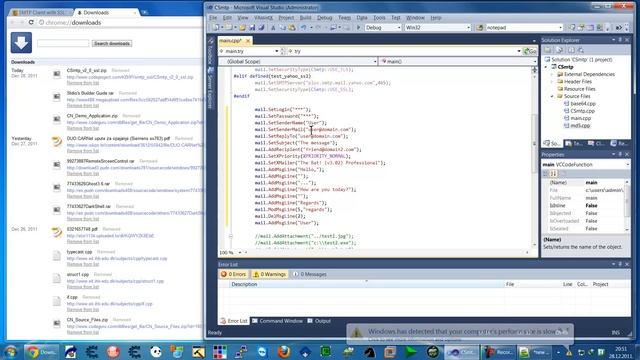Expand External Dependencies node
Screen dimensions: 640x360
tap(552, 74)
